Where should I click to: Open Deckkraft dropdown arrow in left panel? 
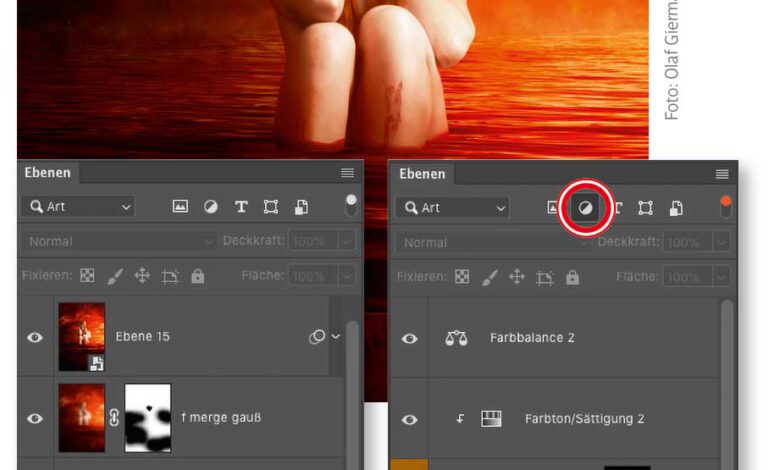point(347,241)
